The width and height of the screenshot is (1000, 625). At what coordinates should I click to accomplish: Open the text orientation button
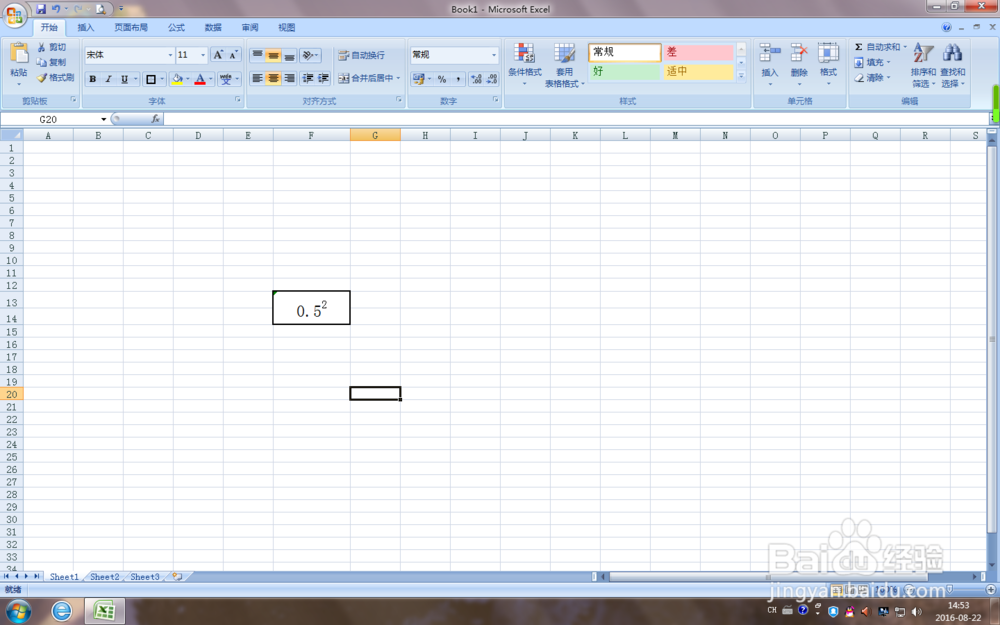(x=310, y=55)
